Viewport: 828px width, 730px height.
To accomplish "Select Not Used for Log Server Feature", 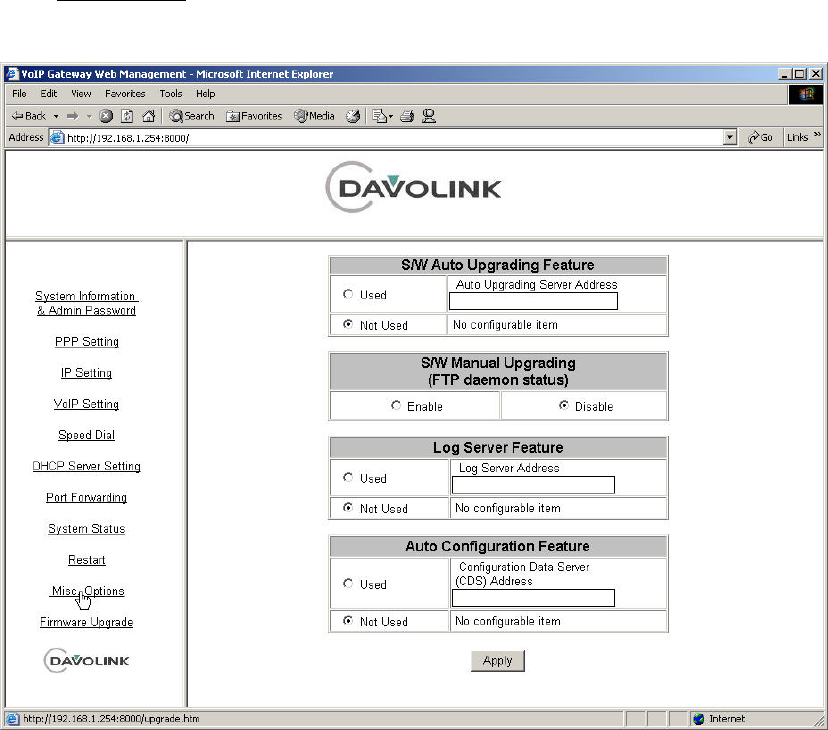I will 348,508.
